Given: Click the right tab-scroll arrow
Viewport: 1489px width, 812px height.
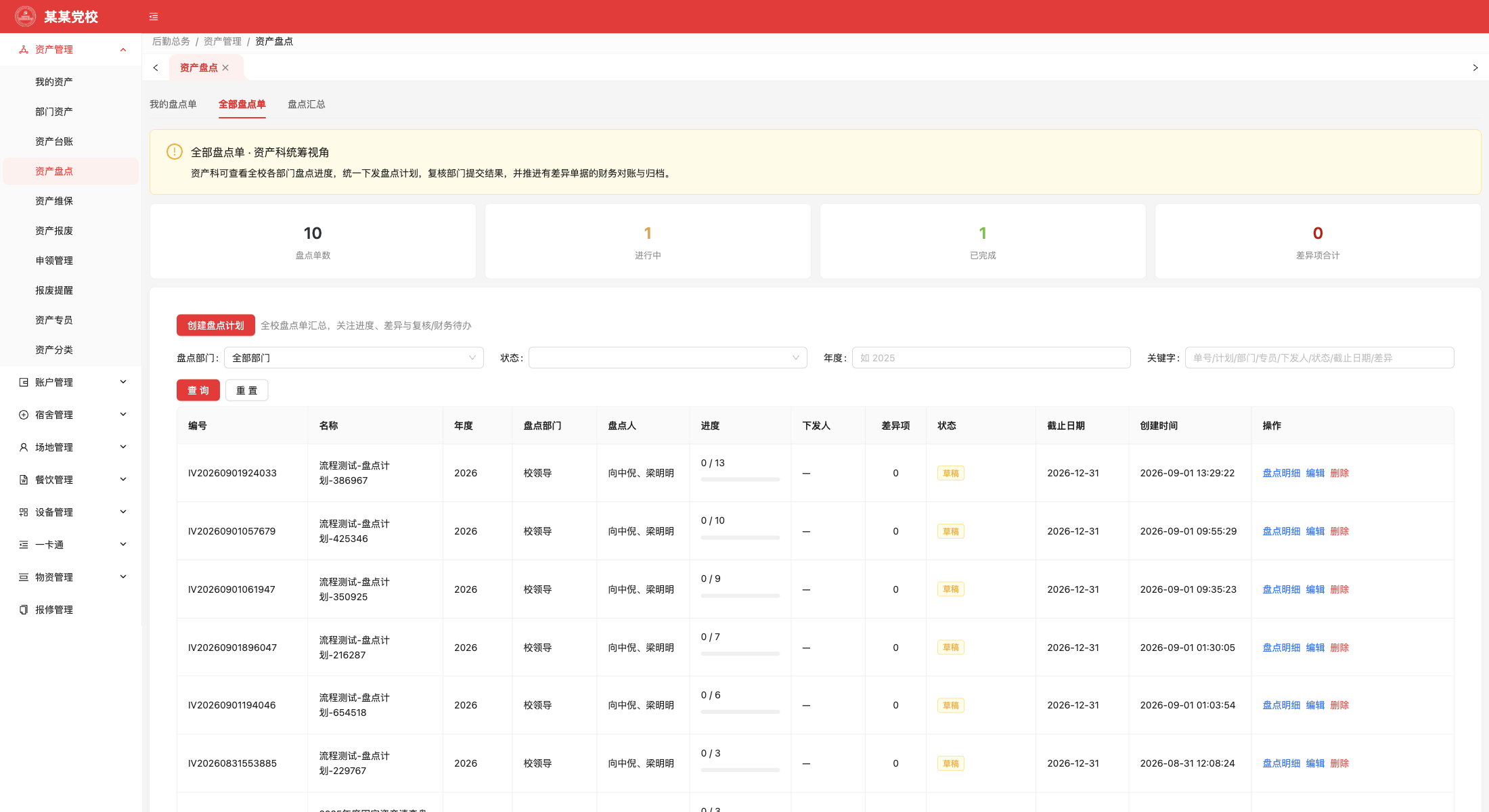Looking at the screenshot, I should point(1475,68).
